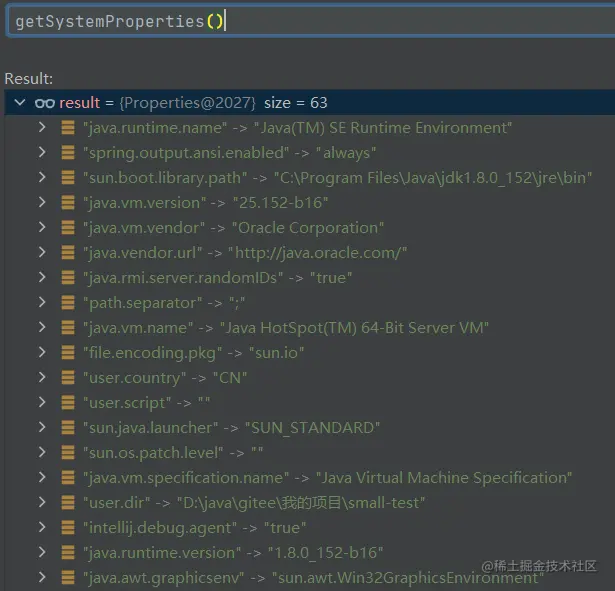Screen dimensions: 615x591
Task: Expand the user.dir entry
Action: pos(42,502)
